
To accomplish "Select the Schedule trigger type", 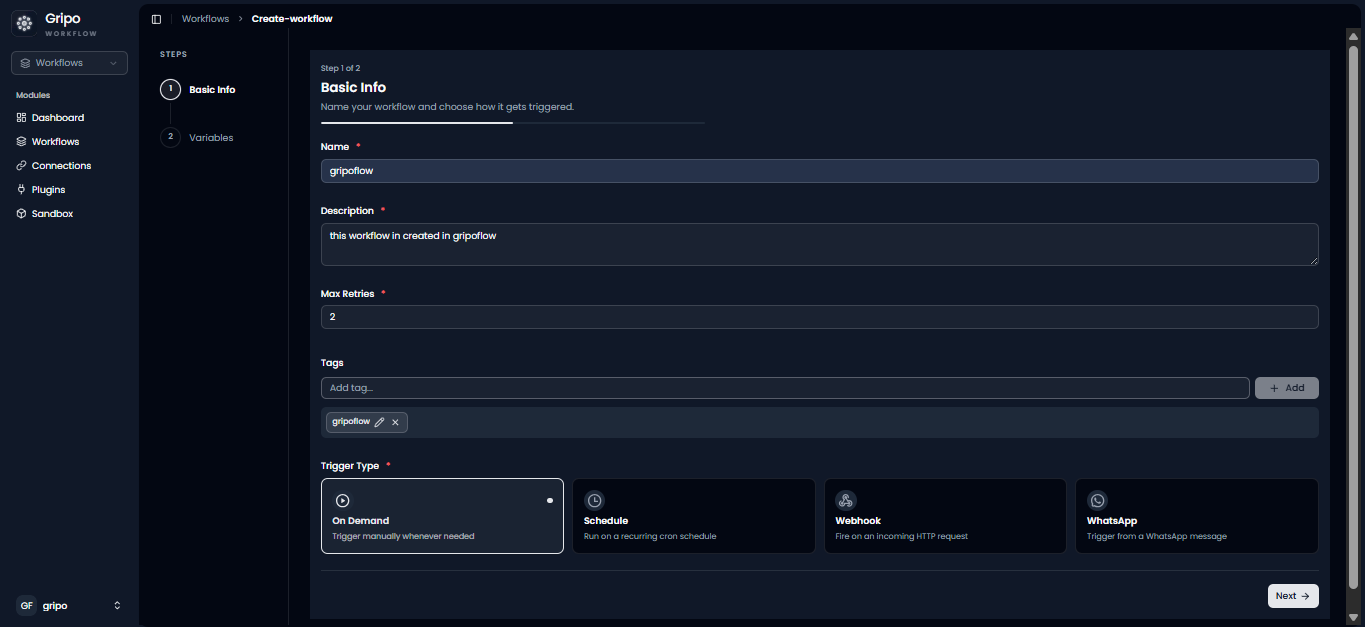I will point(694,516).
